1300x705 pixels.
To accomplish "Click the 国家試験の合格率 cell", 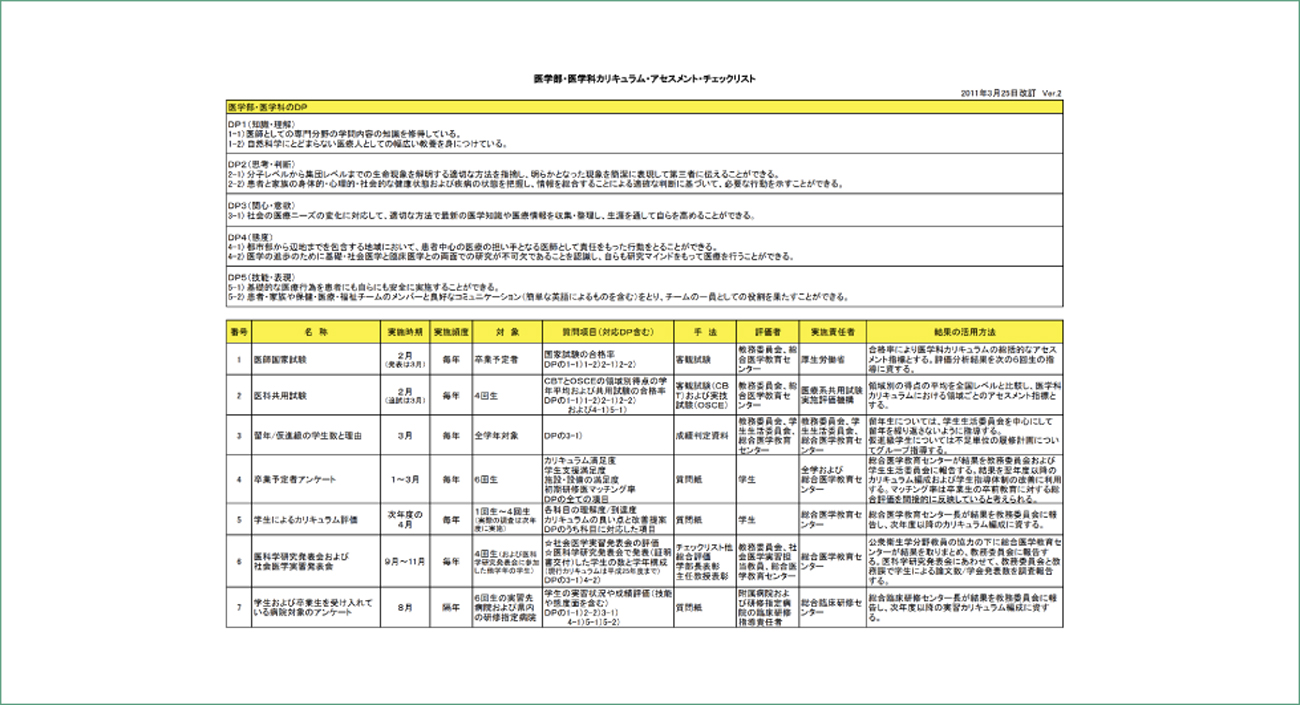I will pyautogui.click(x=607, y=358).
